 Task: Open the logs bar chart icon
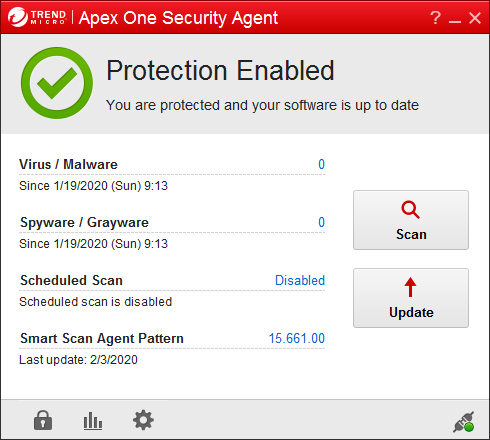[x=93, y=421]
